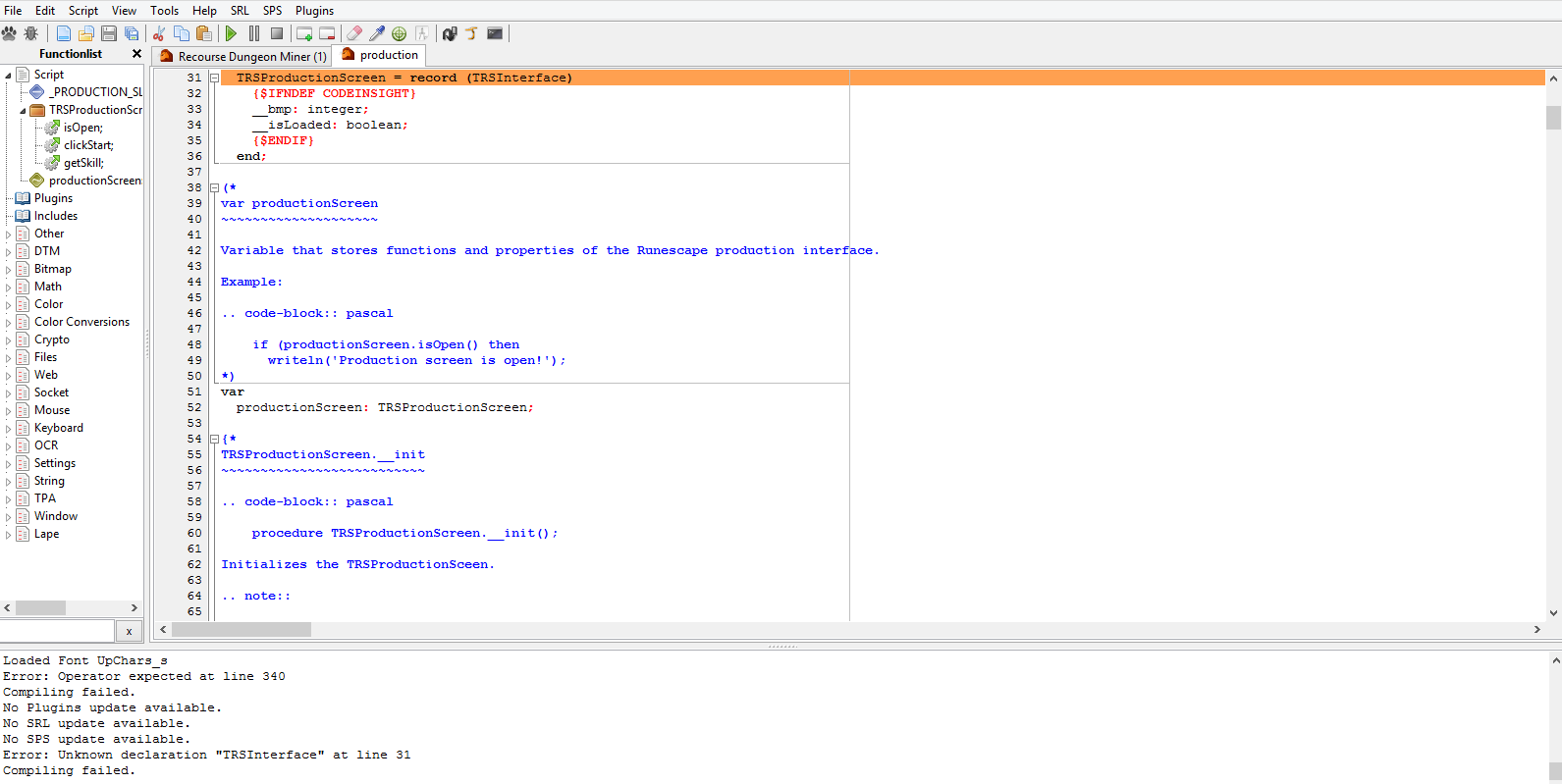Fold the code block at line 31

pyautogui.click(x=214, y=78)
